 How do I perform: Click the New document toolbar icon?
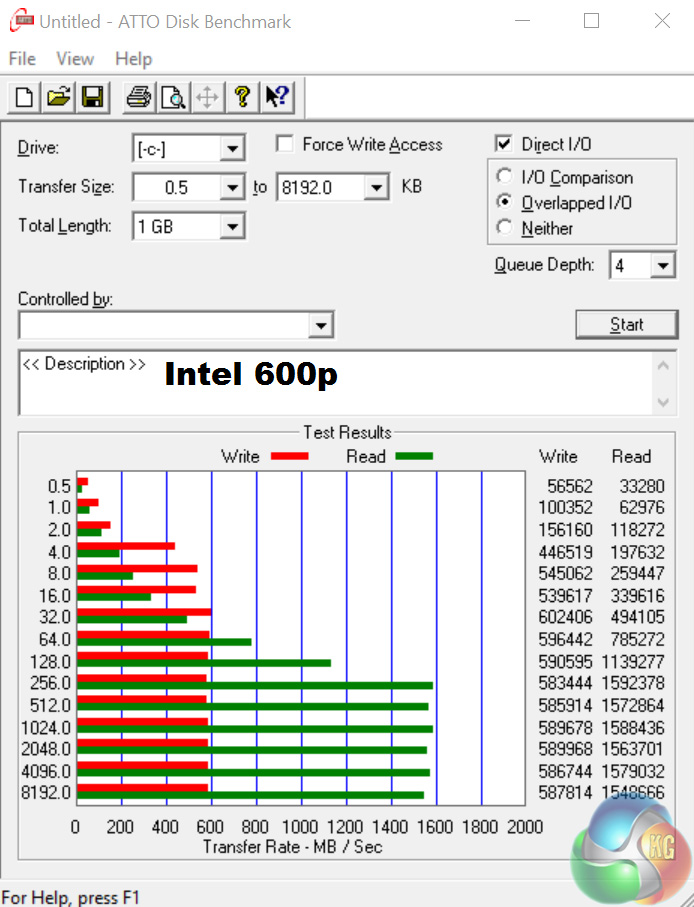[x=24, y=97]
